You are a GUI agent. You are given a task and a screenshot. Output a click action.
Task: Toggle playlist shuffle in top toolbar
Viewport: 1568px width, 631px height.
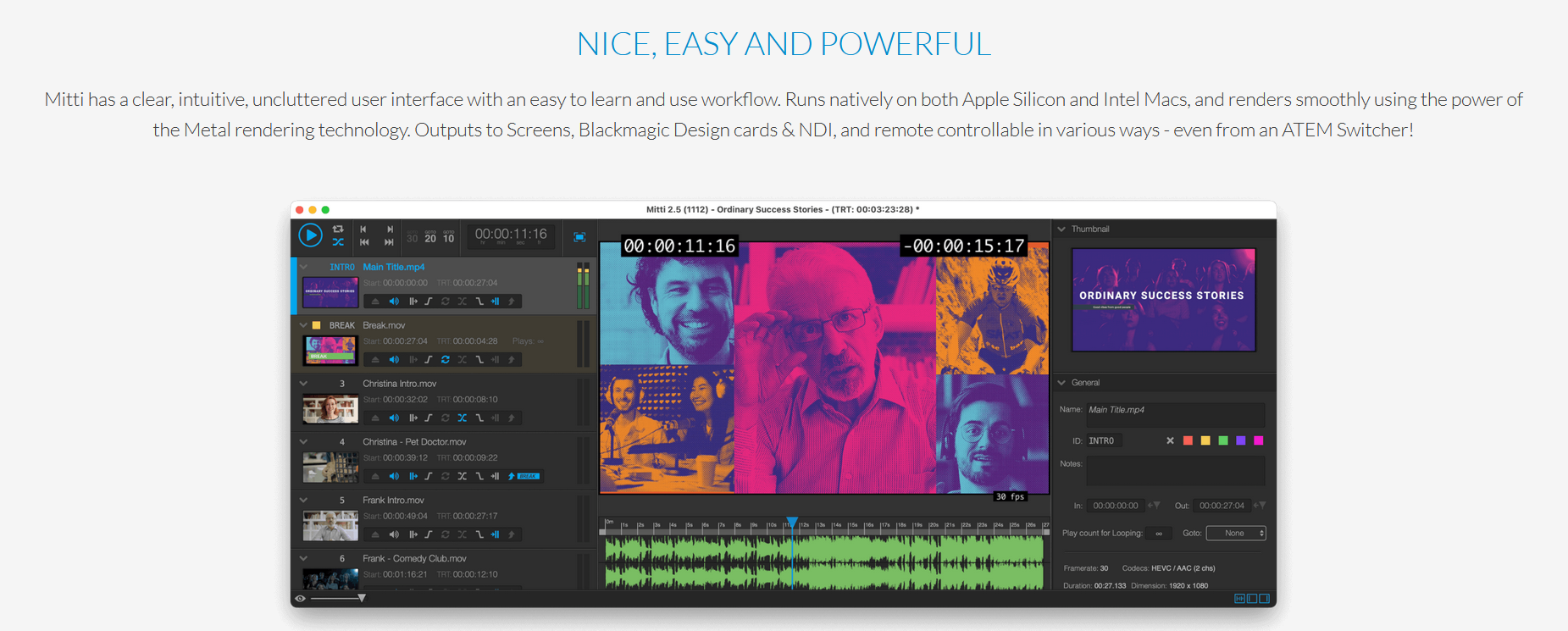(338, 242)
